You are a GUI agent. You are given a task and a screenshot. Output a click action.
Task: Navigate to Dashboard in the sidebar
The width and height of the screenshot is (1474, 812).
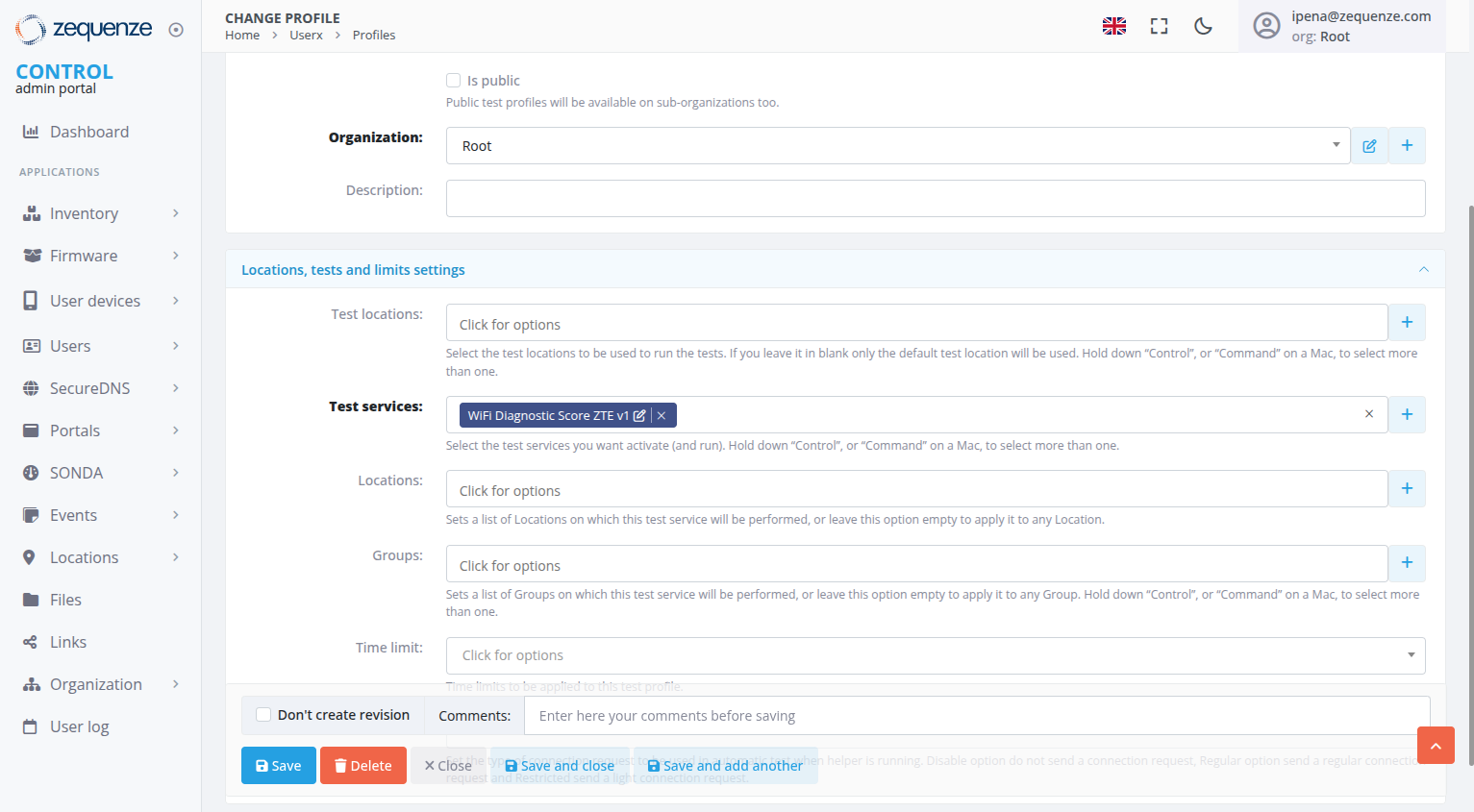pyautogui.click(x=88, y=132)
